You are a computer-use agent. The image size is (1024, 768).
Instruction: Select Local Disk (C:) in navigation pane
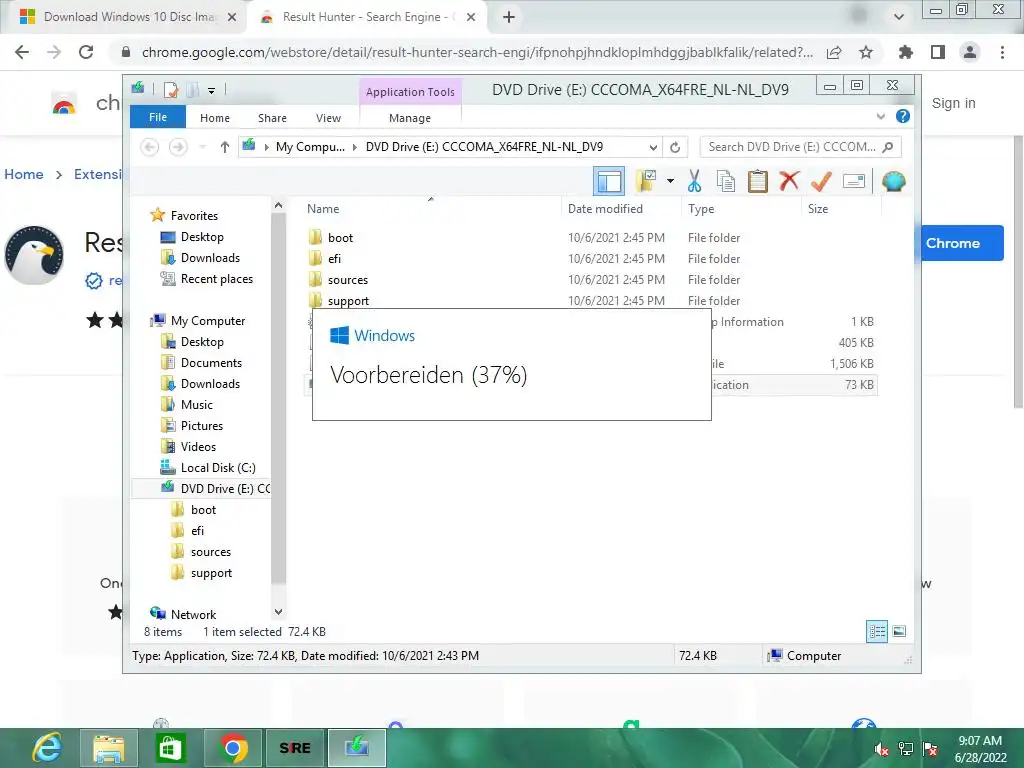click(217, 468)
